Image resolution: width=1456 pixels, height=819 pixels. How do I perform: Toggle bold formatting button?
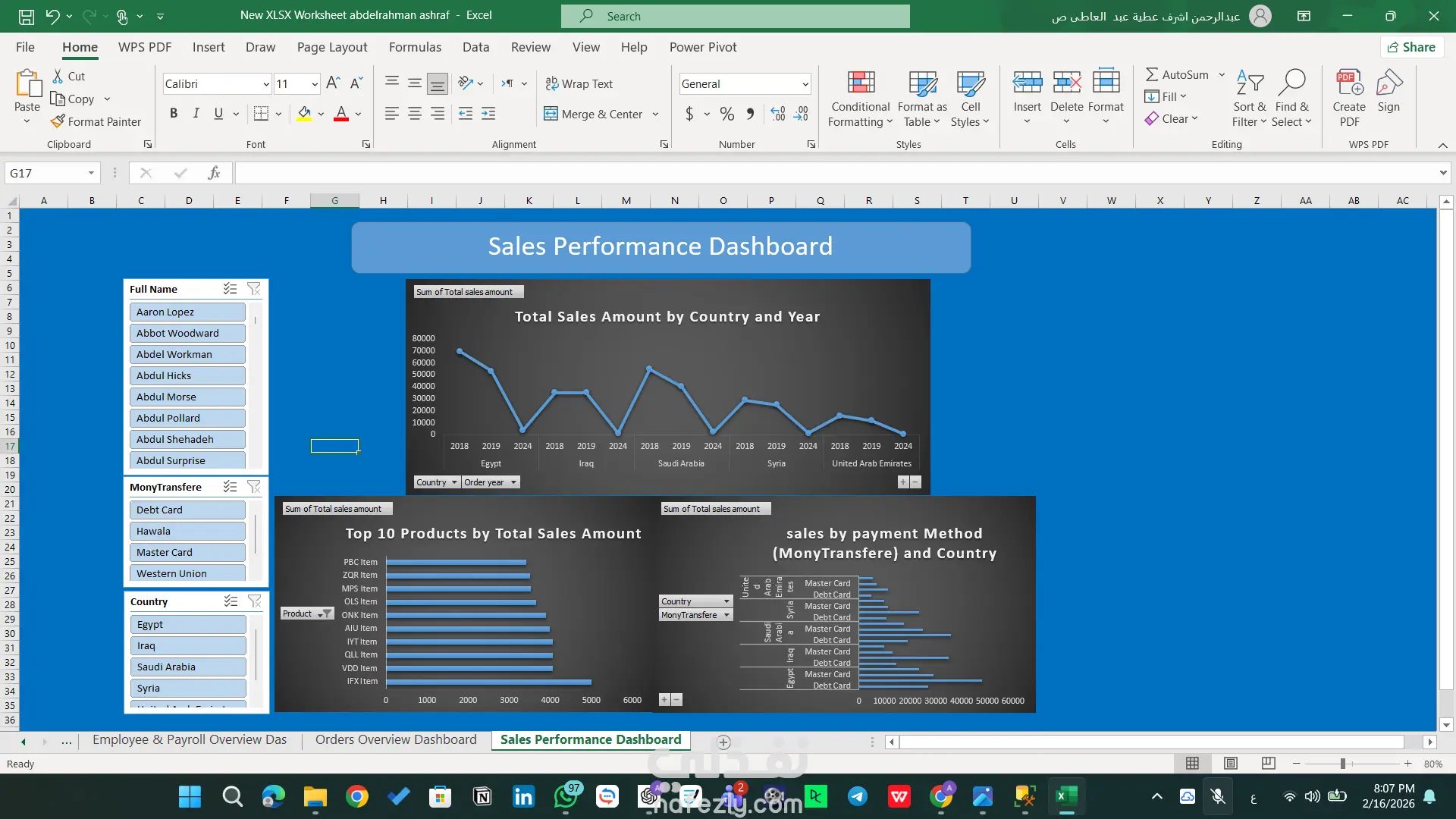click(174, 114)
